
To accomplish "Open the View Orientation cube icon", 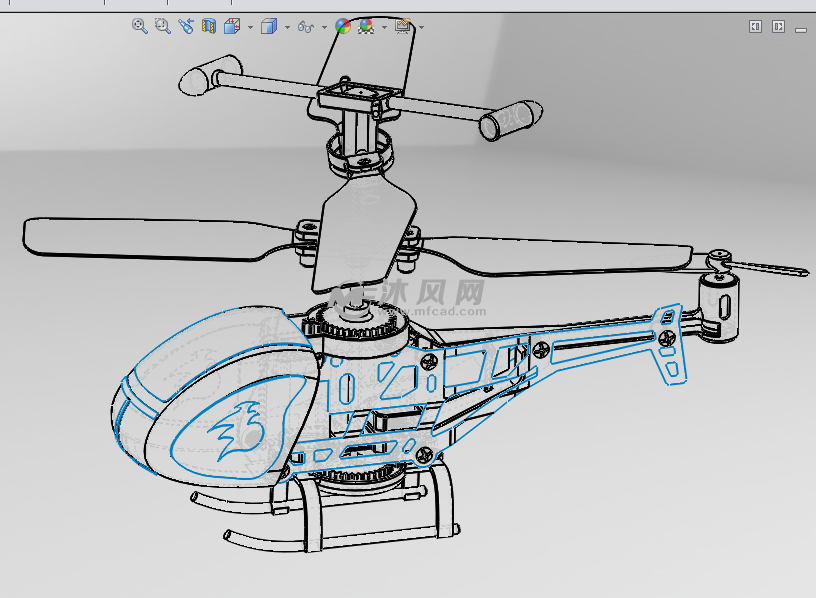I will [233, 25].
